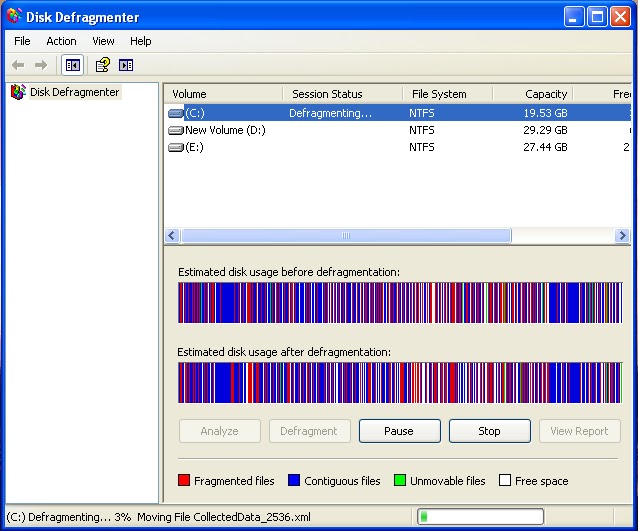Toggle the Show/Hide Console Tree icon
Viewport: 638px width, 531px height.
(72, 65)
